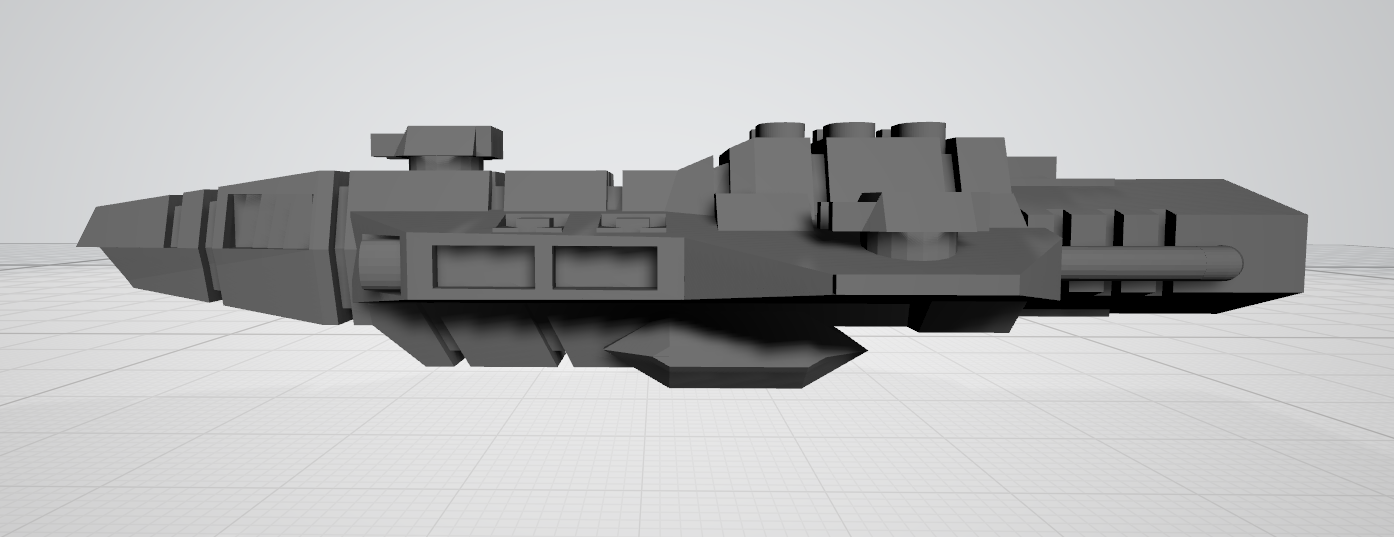Select the angled ribs under the side pod
Image resolution: width=1394 pixels, height=537 pixels.
tap(500, 340)
